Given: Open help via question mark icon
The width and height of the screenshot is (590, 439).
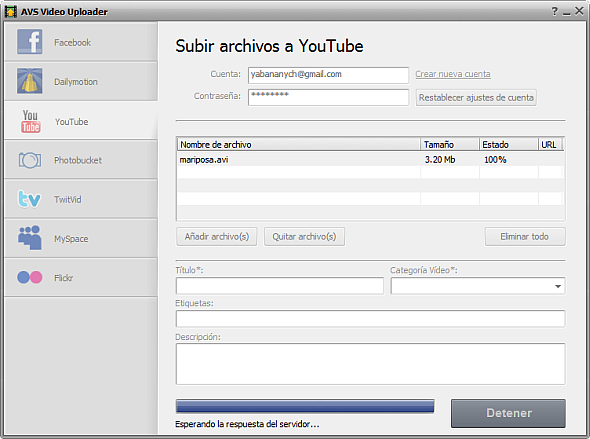Looking at the screenshot, I should (x=555, y=11).
